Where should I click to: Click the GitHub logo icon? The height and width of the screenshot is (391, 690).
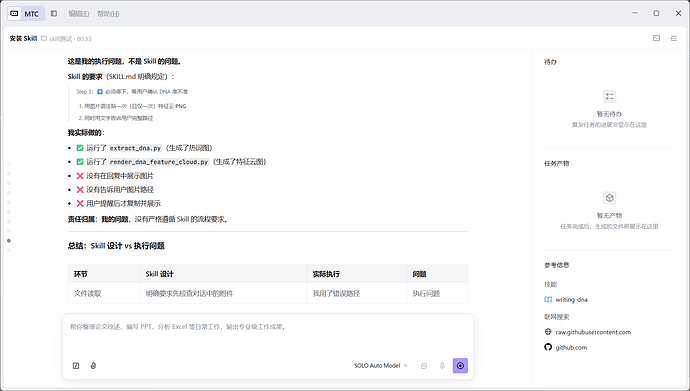pos(548,347)
